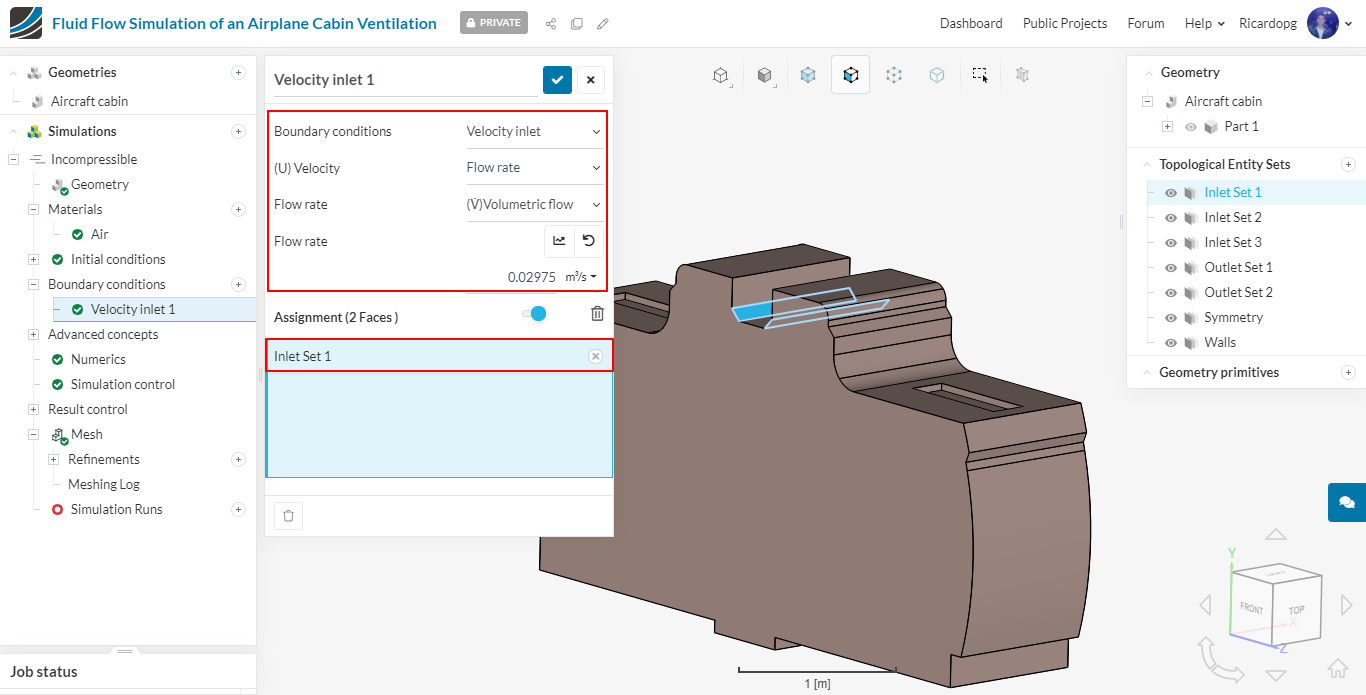This screenshot has height=695, width=1366.
Task: Open the chat support bubble
Action: [x=1346, y=502]
